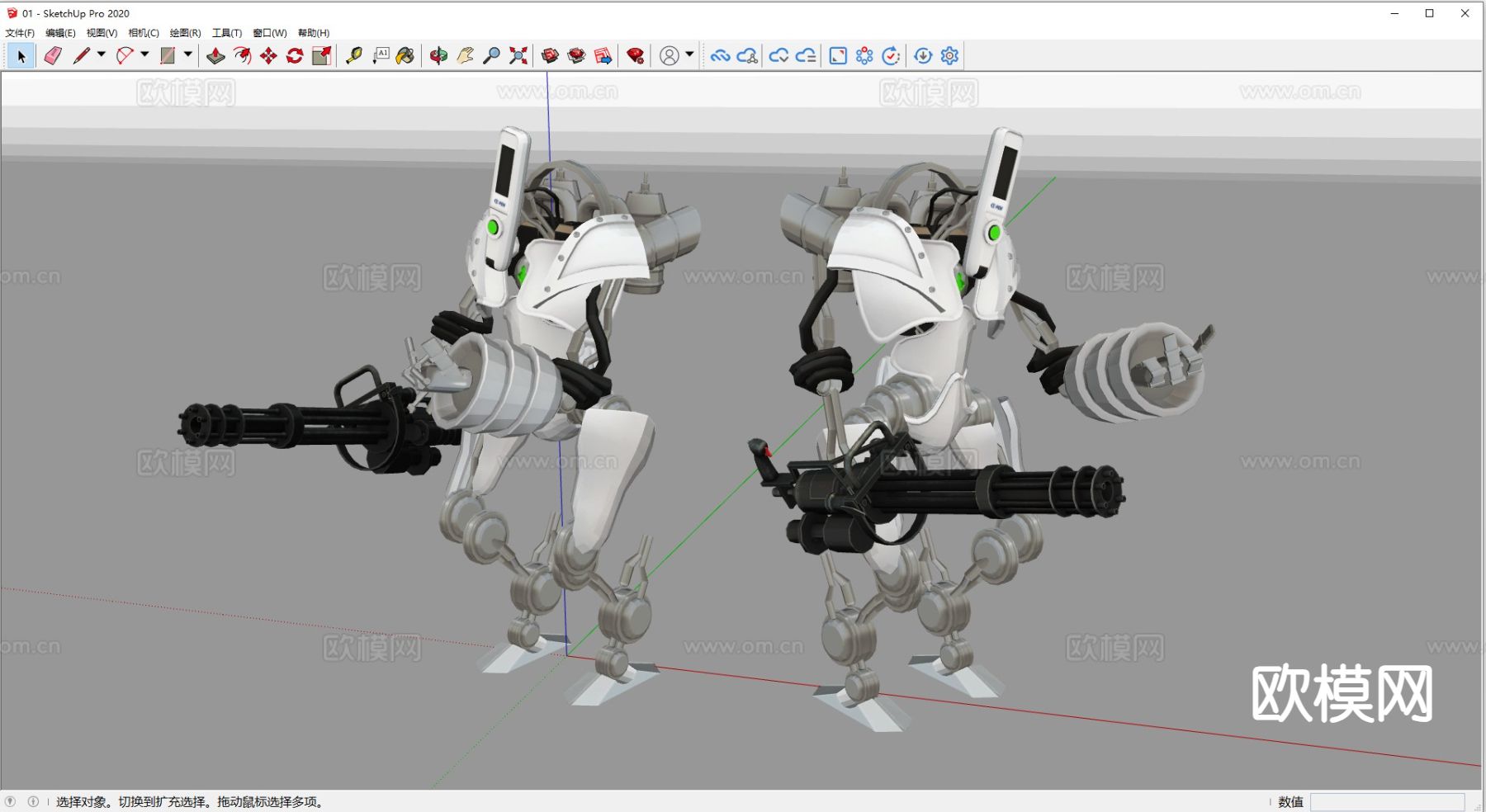
Task: Expand the pencil Line tool dropdown
Action: [102, 54]
